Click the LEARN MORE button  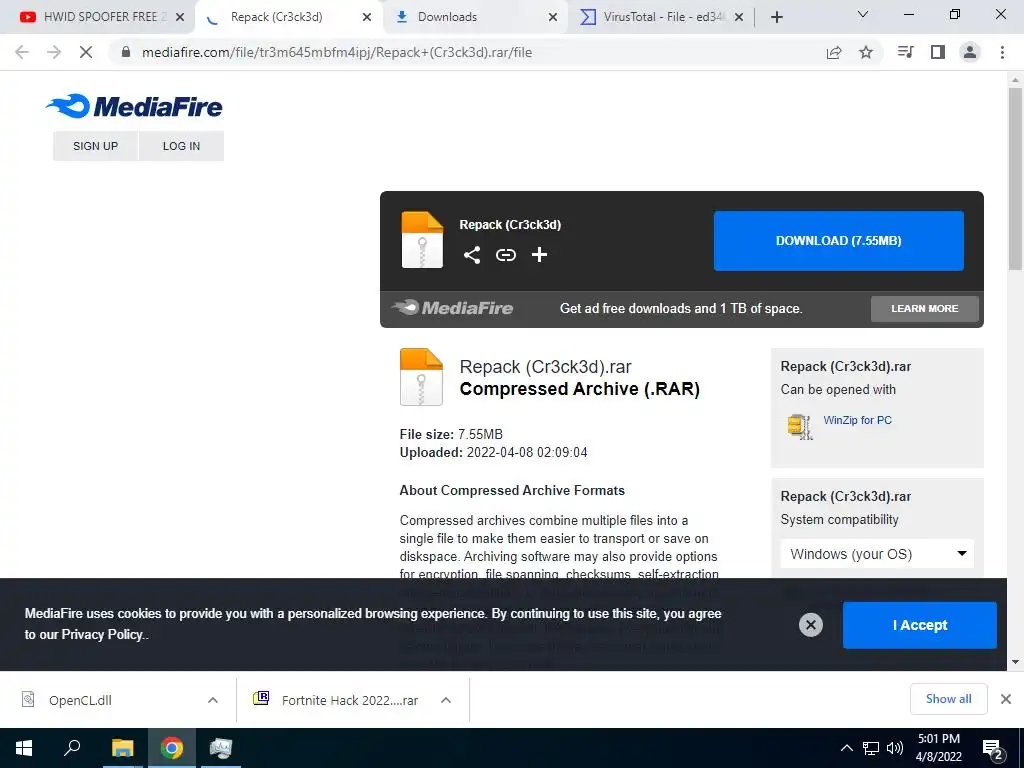pos(925,308)
